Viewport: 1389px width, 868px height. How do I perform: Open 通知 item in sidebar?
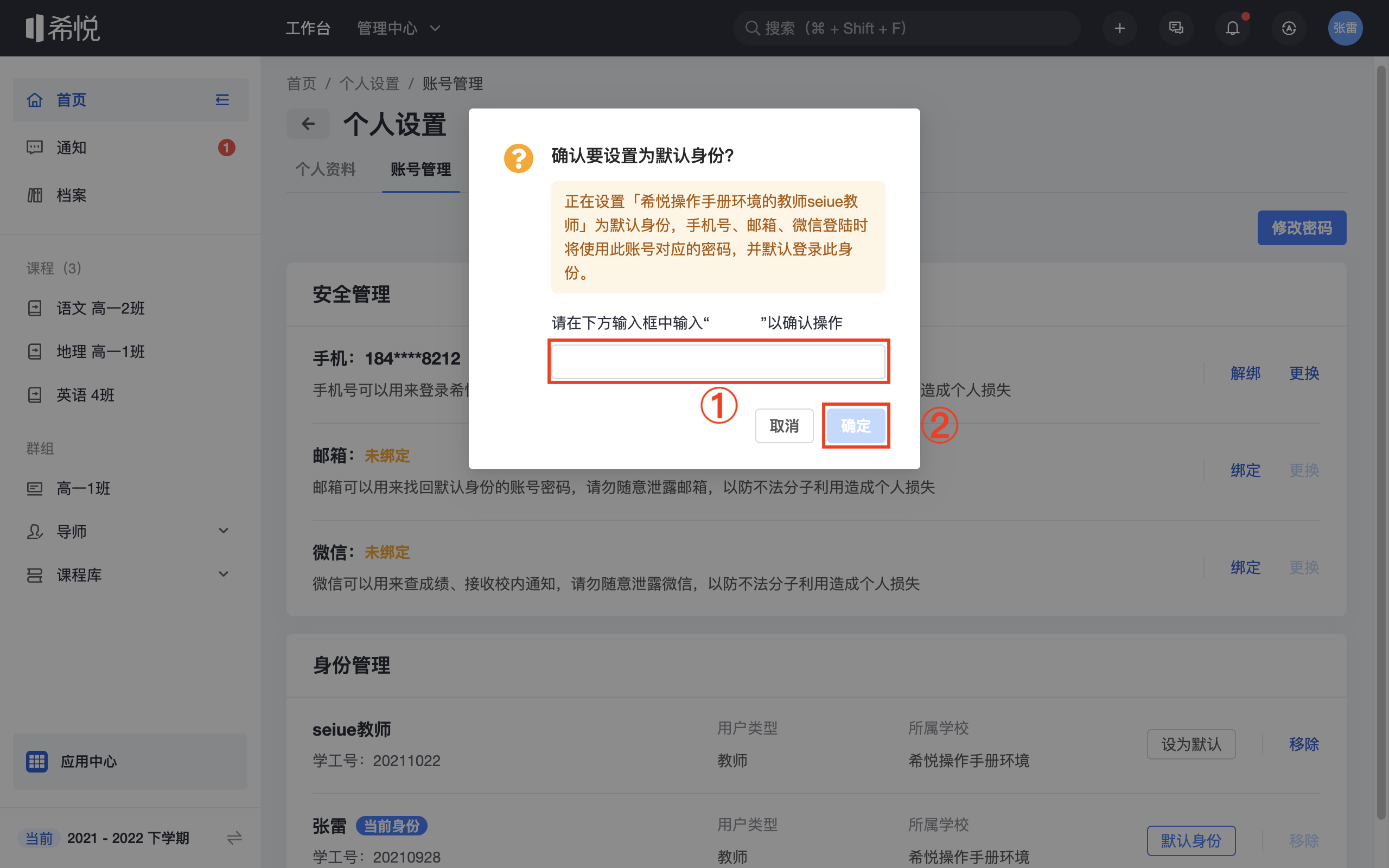(x=71, y=148)
